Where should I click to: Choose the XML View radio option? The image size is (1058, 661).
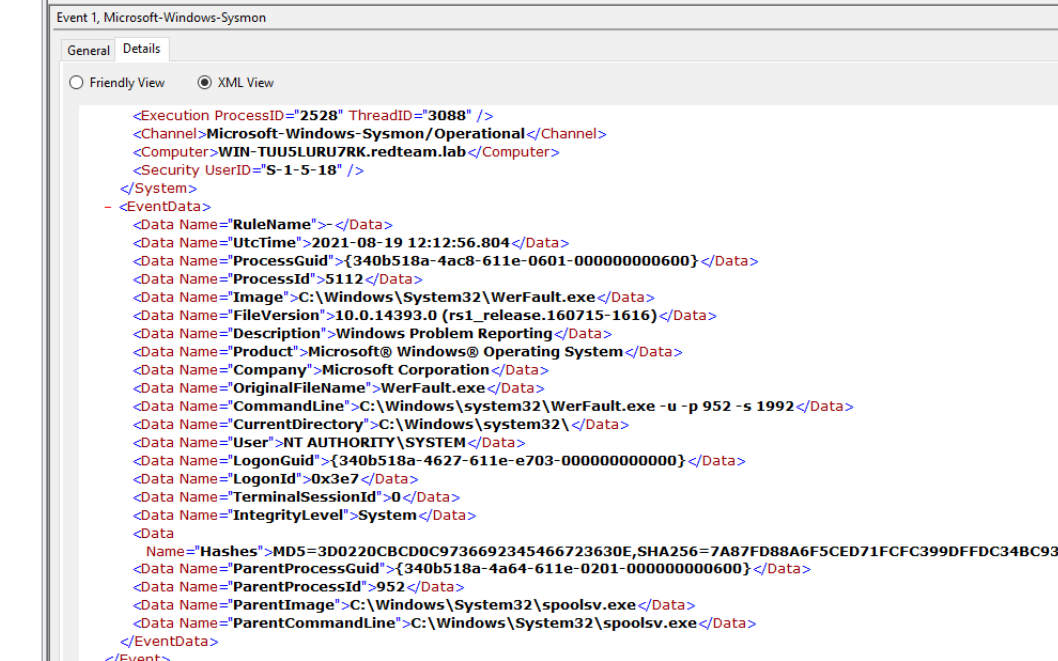point(205,83)
